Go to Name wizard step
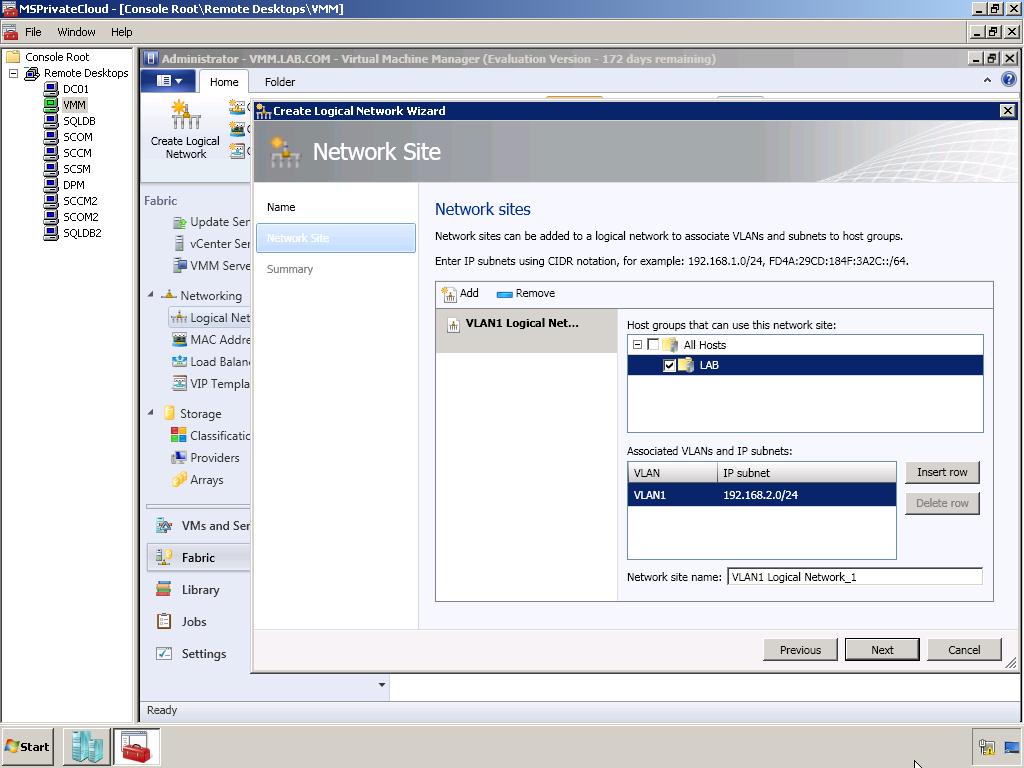This screenshot has height=768, width=1024. tap(281, 207)
